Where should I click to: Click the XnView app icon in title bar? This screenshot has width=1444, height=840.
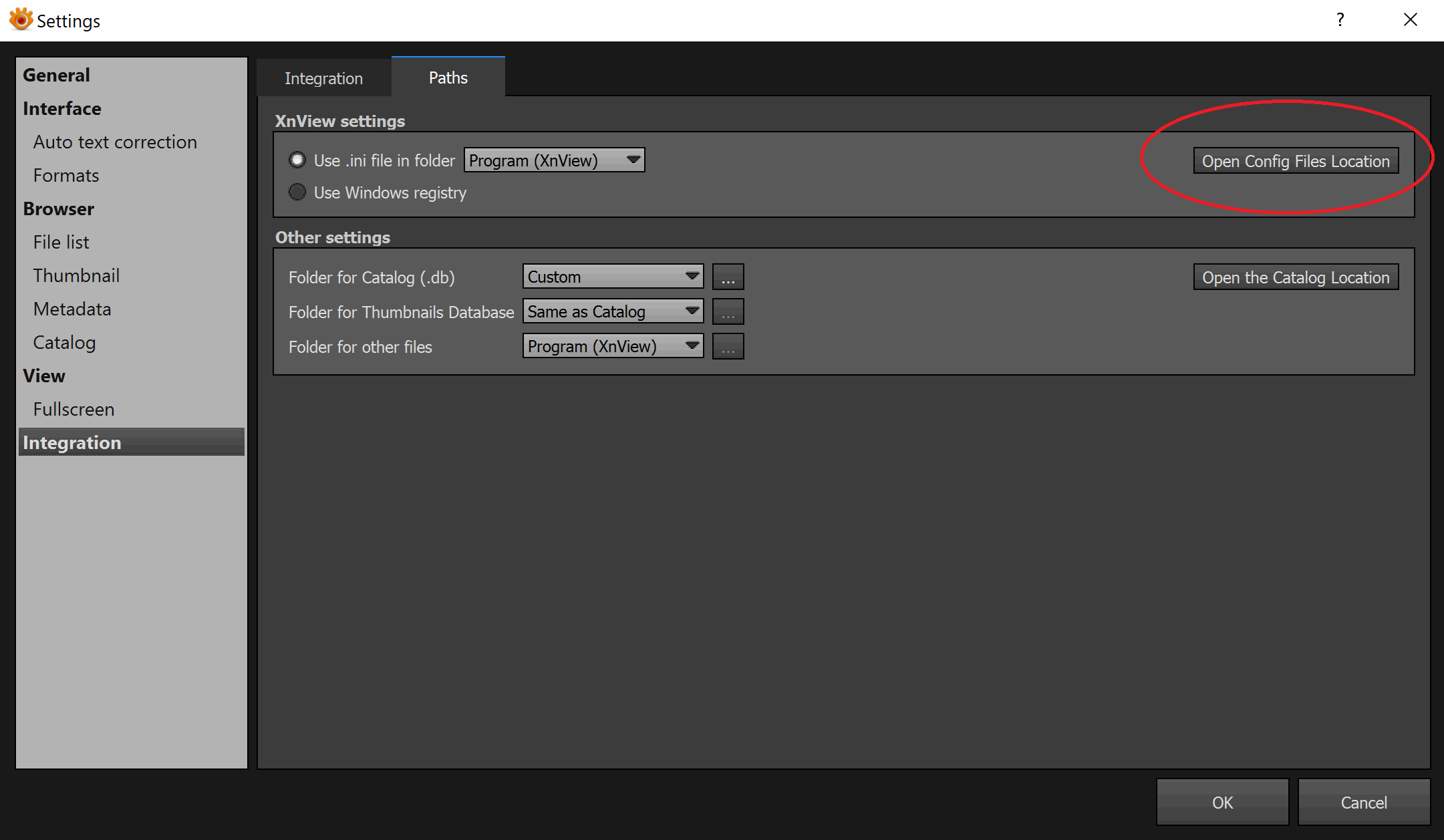tap(21, 19)
